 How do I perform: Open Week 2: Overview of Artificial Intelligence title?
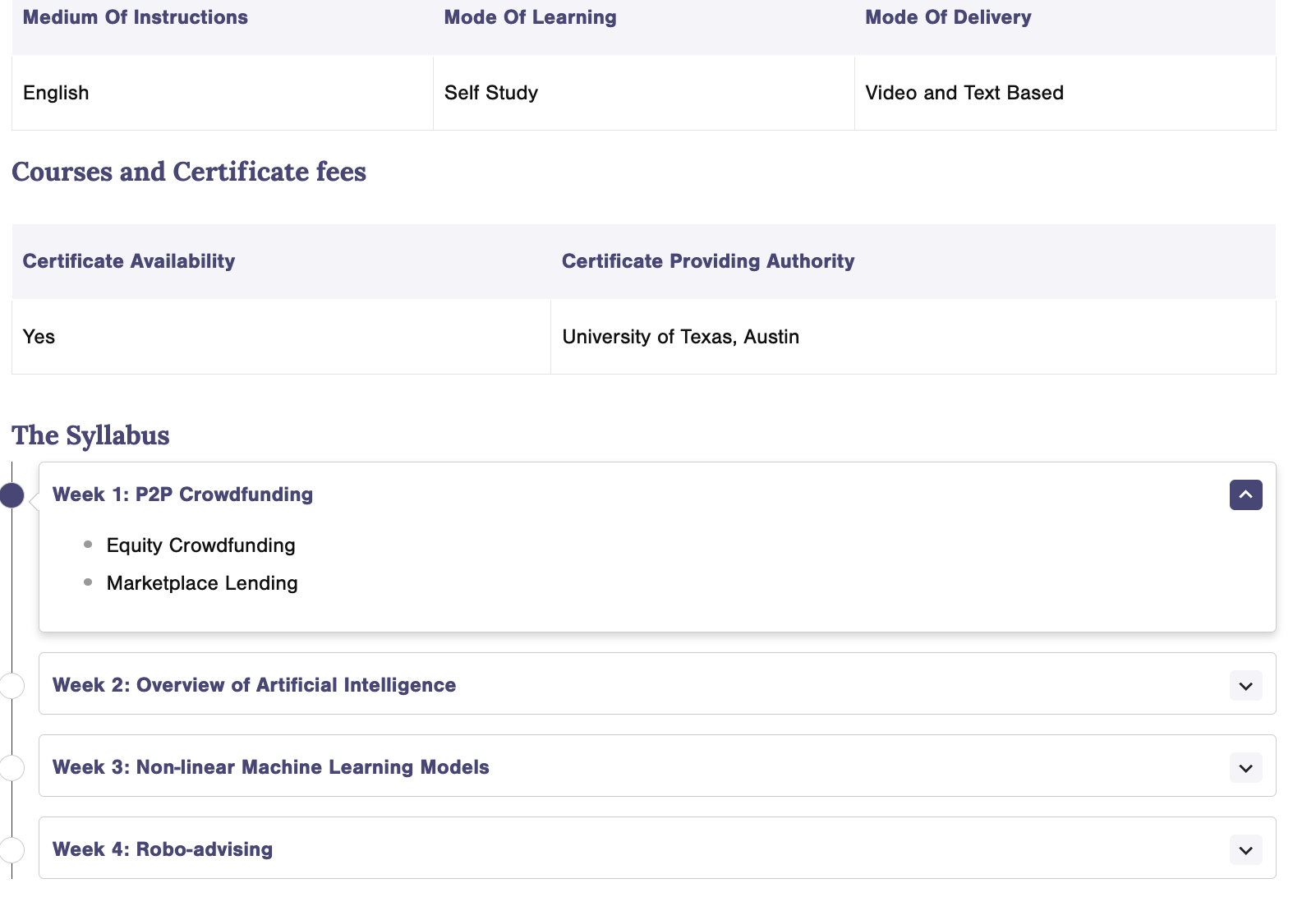click(254, 685)
